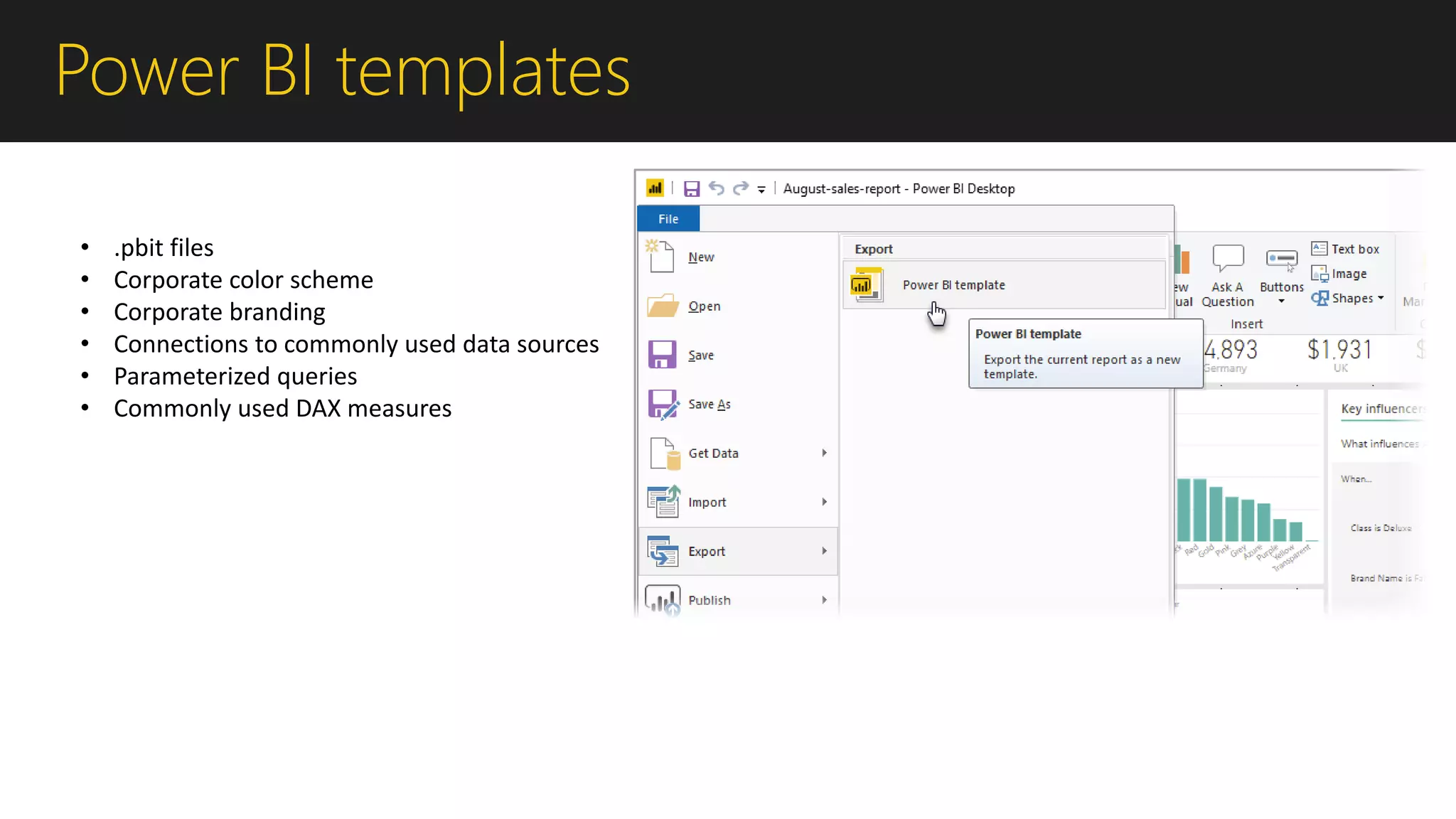
Task: Insert an Image via label
Action: [1349, 274]
